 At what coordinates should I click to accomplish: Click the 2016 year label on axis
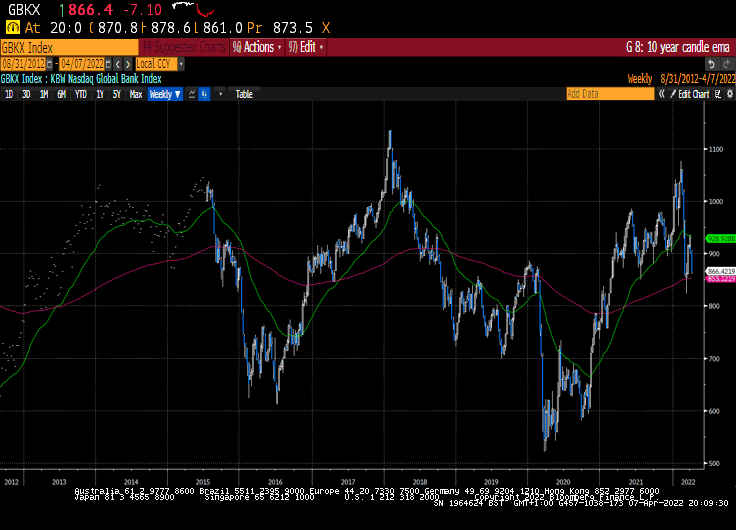[x=275, y=482]
